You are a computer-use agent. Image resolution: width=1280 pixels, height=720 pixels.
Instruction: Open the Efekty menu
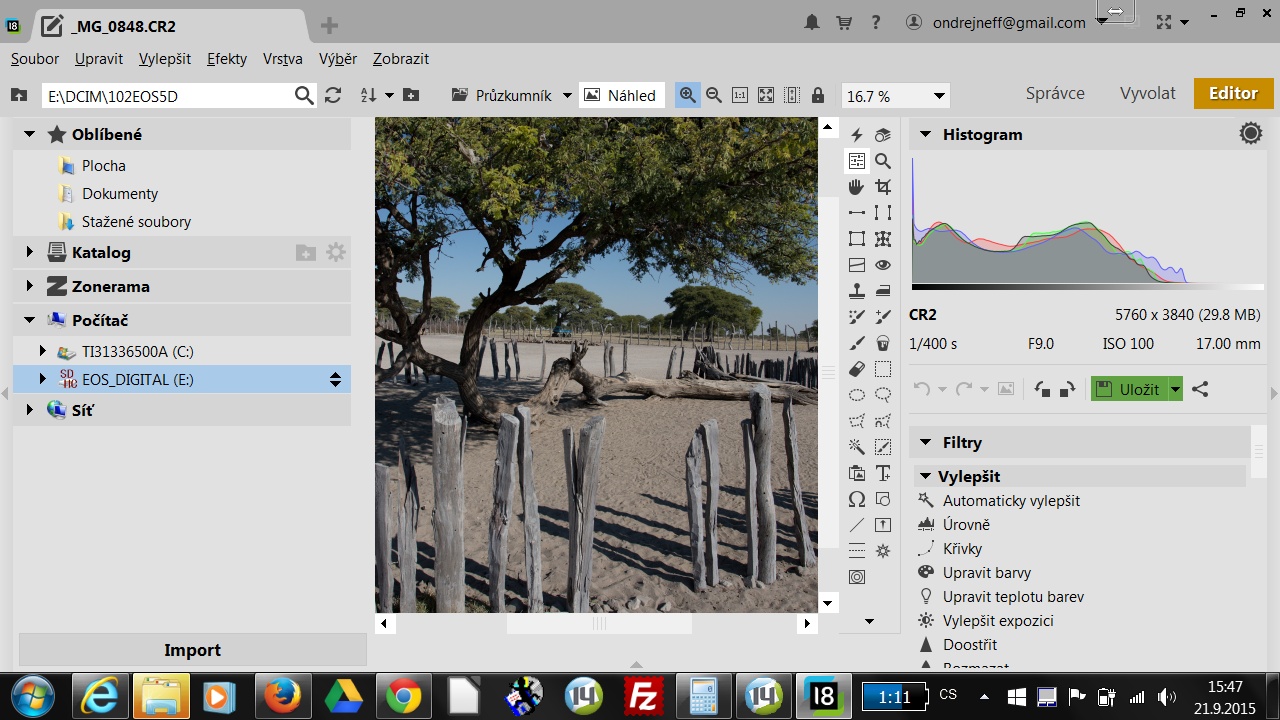(x=227, y=59)
